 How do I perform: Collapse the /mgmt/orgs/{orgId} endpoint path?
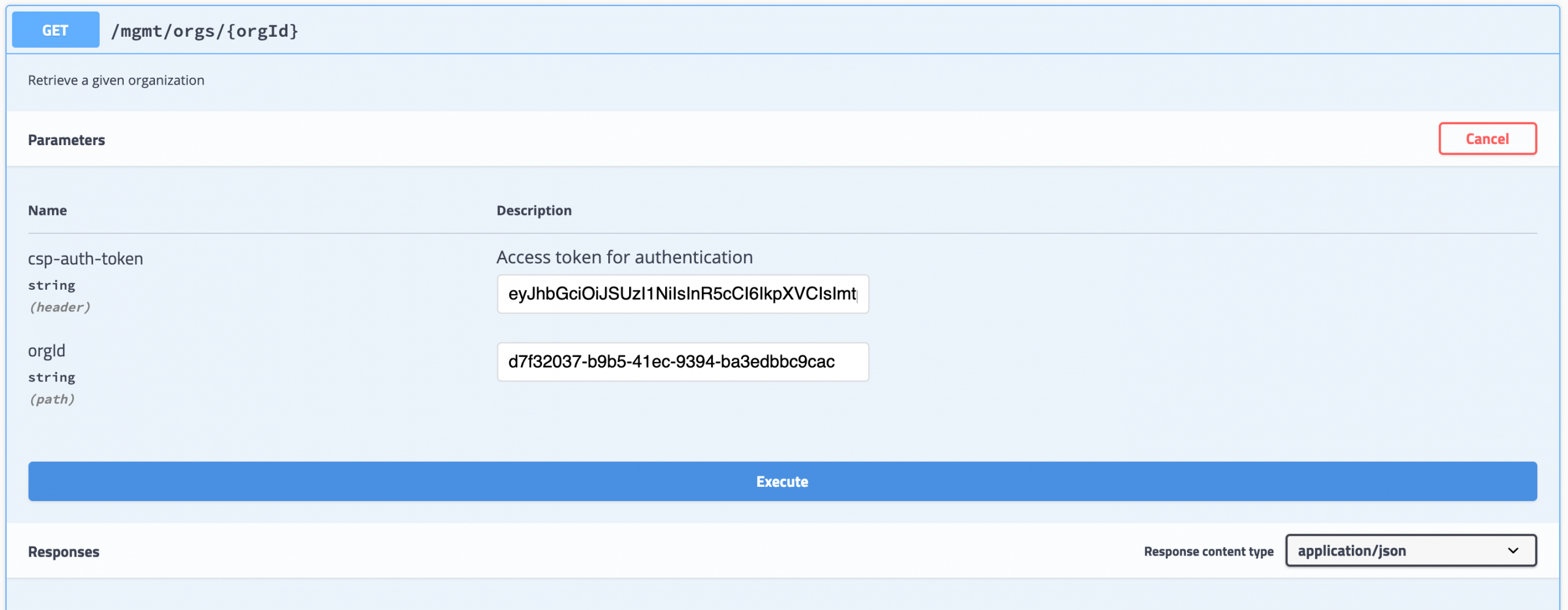pos(205,31)
